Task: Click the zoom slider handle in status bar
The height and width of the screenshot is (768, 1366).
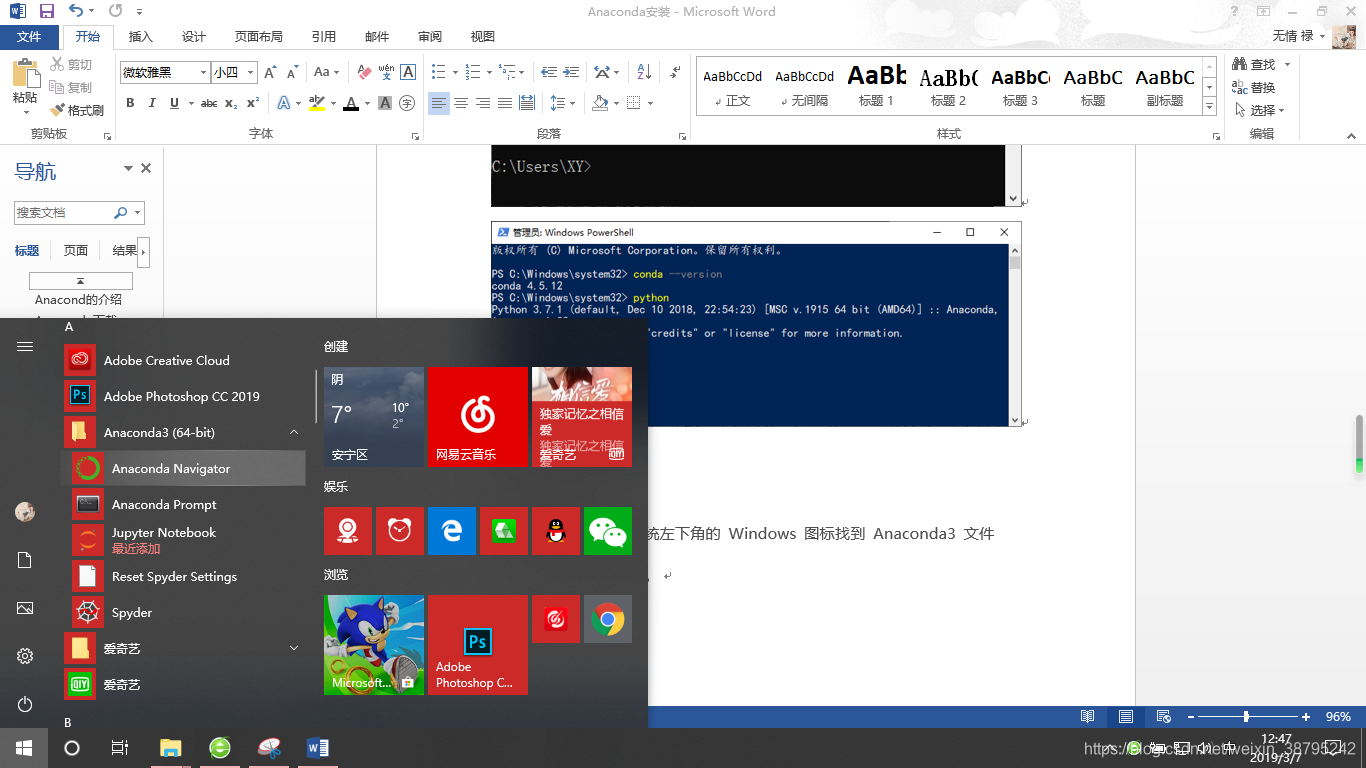Action: point(1246,717)
